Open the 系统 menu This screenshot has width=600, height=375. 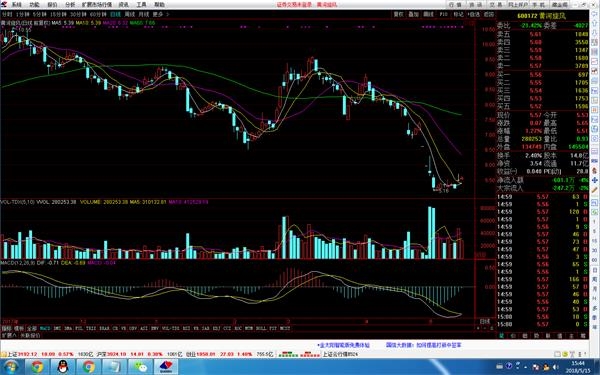point(16,5)
